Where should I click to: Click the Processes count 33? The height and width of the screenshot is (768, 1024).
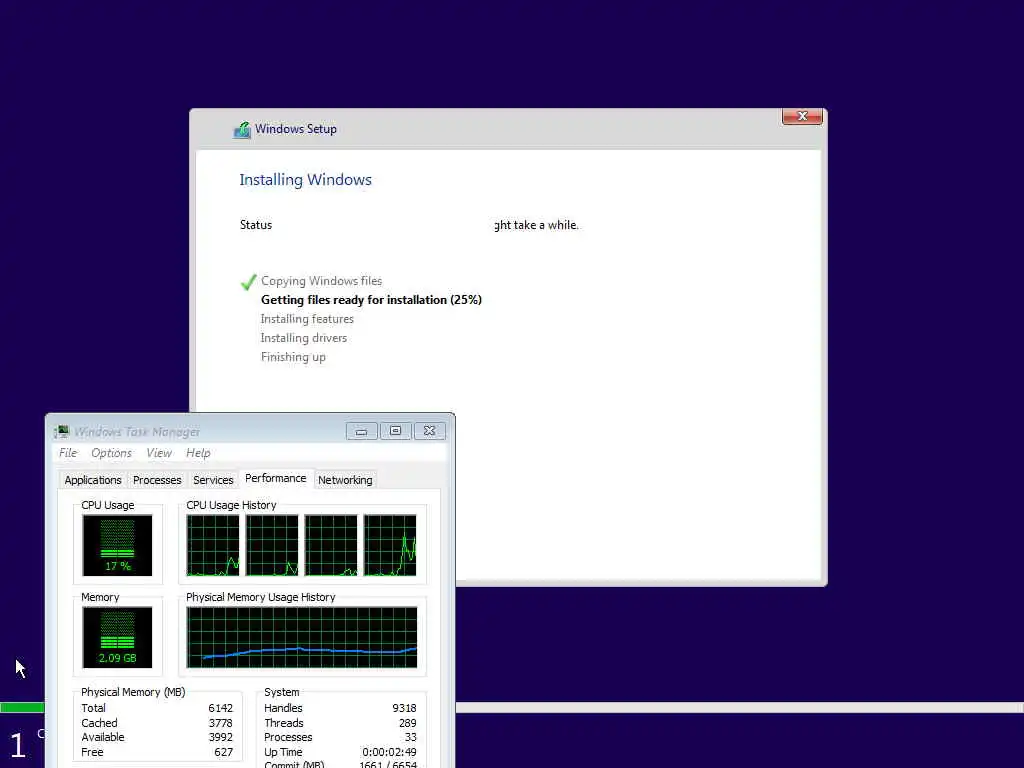click(x=411, y=737)
